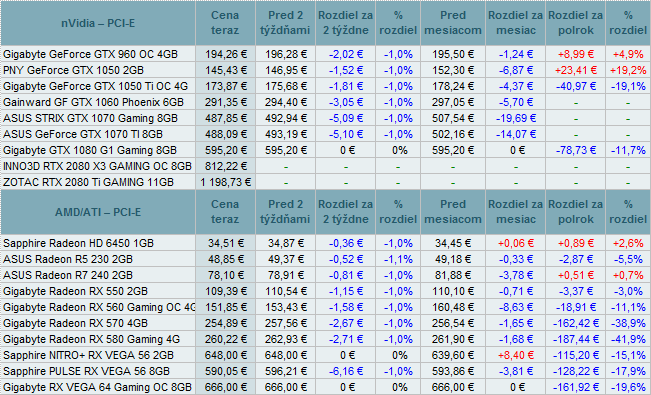Select the Sapphire Radeon HD 6450 1GB row name
Image resolution: width=651 pixels, height=395 pixels.
click(x=78, y=243)
